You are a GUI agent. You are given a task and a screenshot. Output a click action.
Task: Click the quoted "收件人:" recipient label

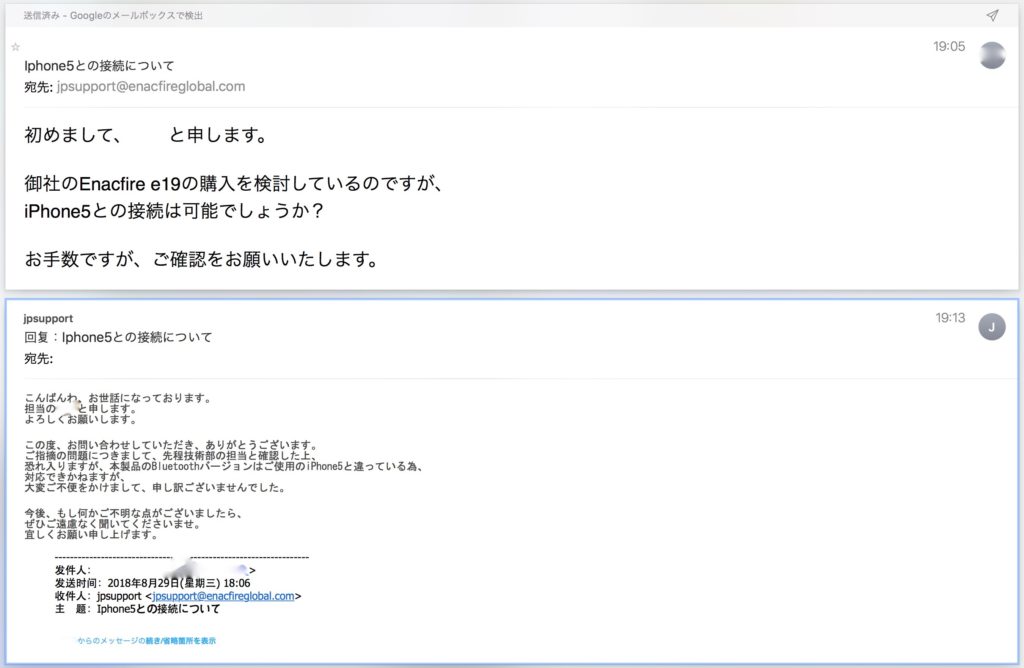tap(72, 596)
